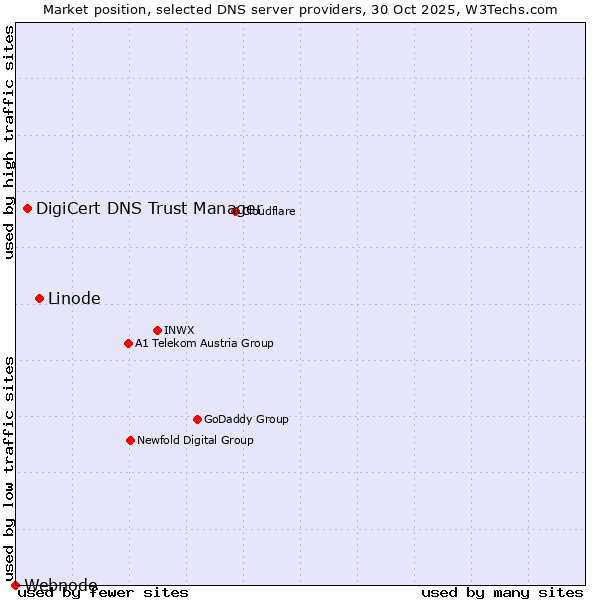Click the DigiCert DNS Trust Manager label
This screenshot has width=600, height=600.
point(148,208)
